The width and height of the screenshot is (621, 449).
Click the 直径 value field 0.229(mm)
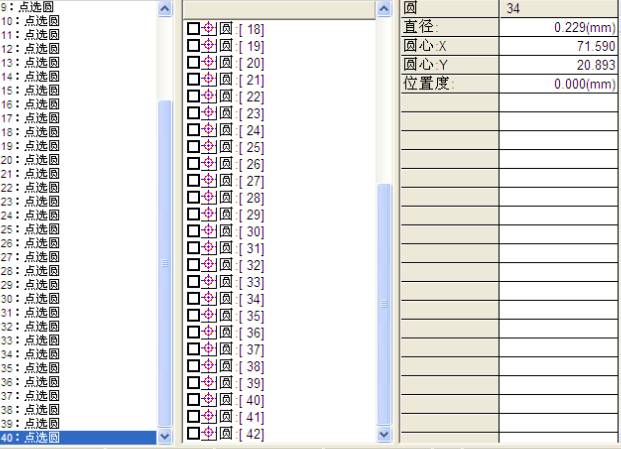558,28
